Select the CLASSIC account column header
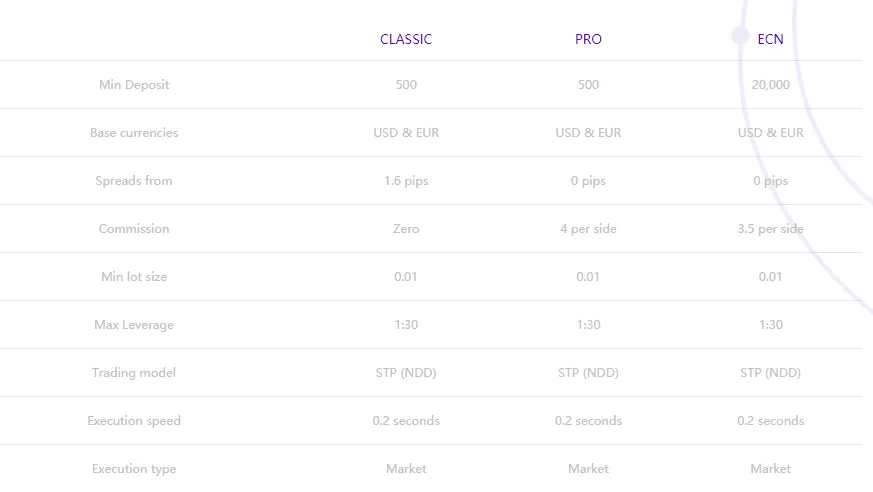Image resolution: width=873 pixels, height=492 pixels. tap(406, 39)
